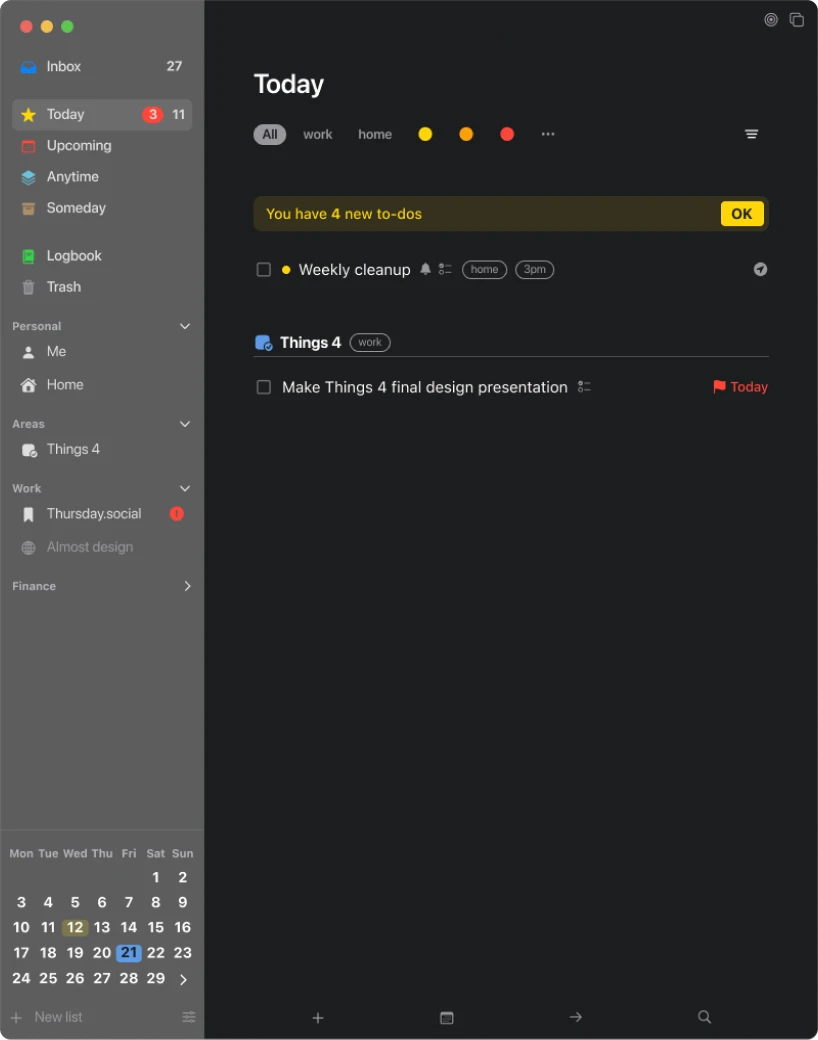
Task: Click the home tag on Weekly cleanup
Action: pos(484,269)
